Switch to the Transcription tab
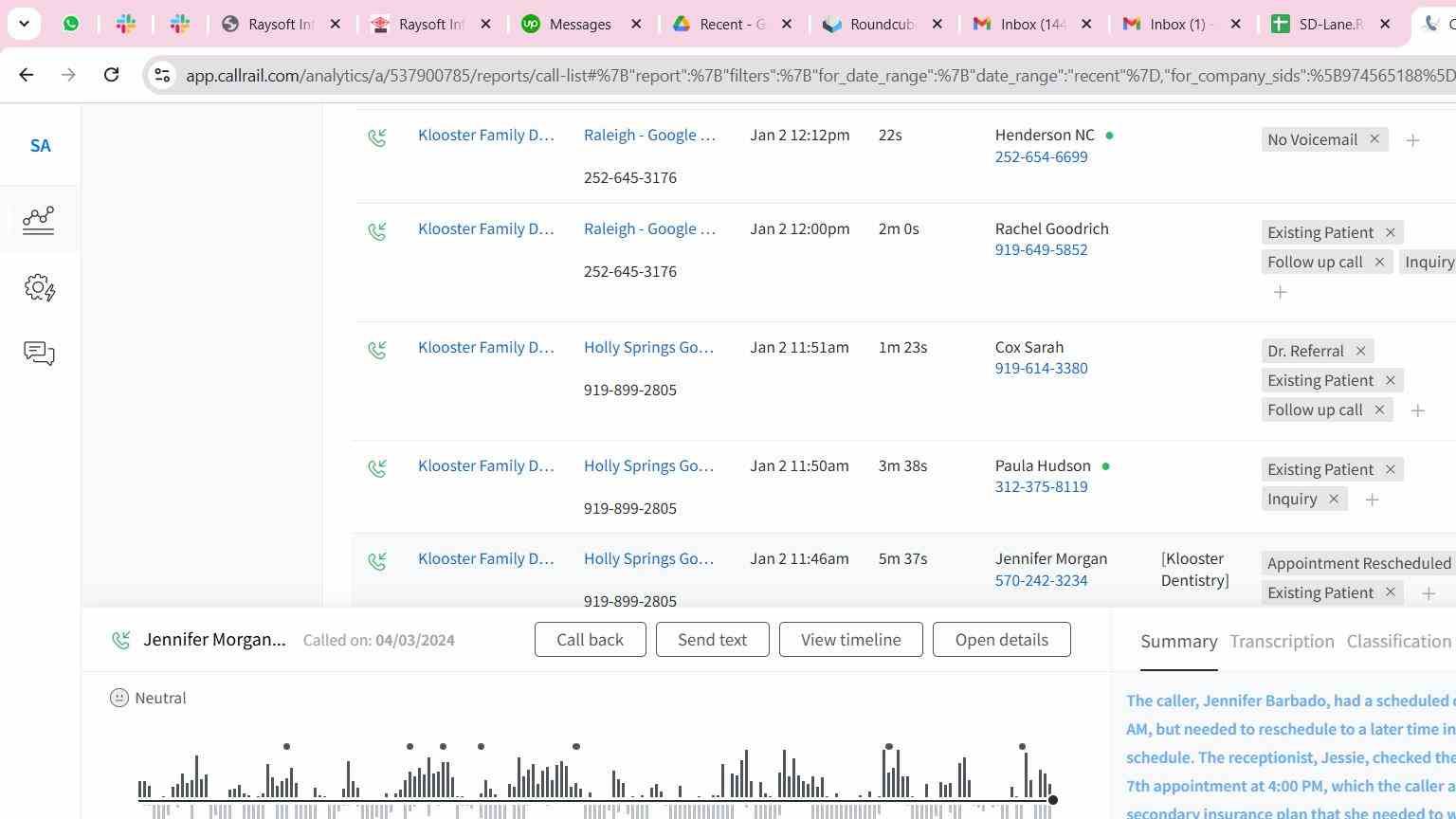1456x819 pixels. pyautogui.click(x=1282, y=642)
